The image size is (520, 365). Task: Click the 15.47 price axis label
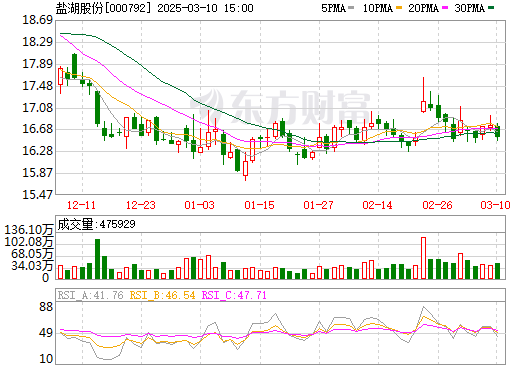37,194
